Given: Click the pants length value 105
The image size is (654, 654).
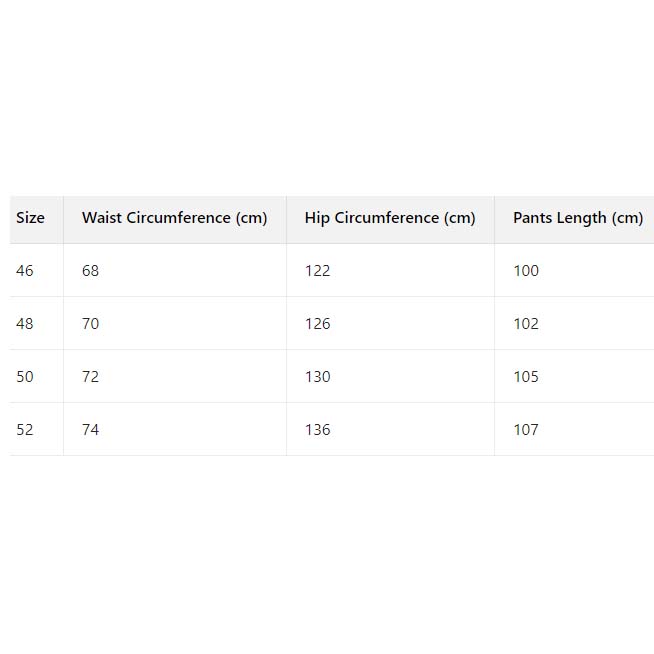Looking at the screenshot, I should 526,377.
